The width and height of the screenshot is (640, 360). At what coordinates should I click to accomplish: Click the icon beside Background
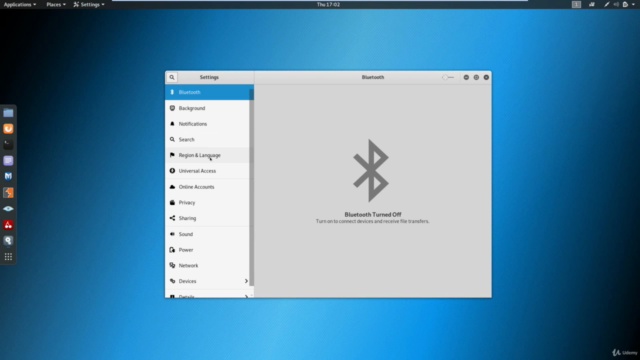172,108
